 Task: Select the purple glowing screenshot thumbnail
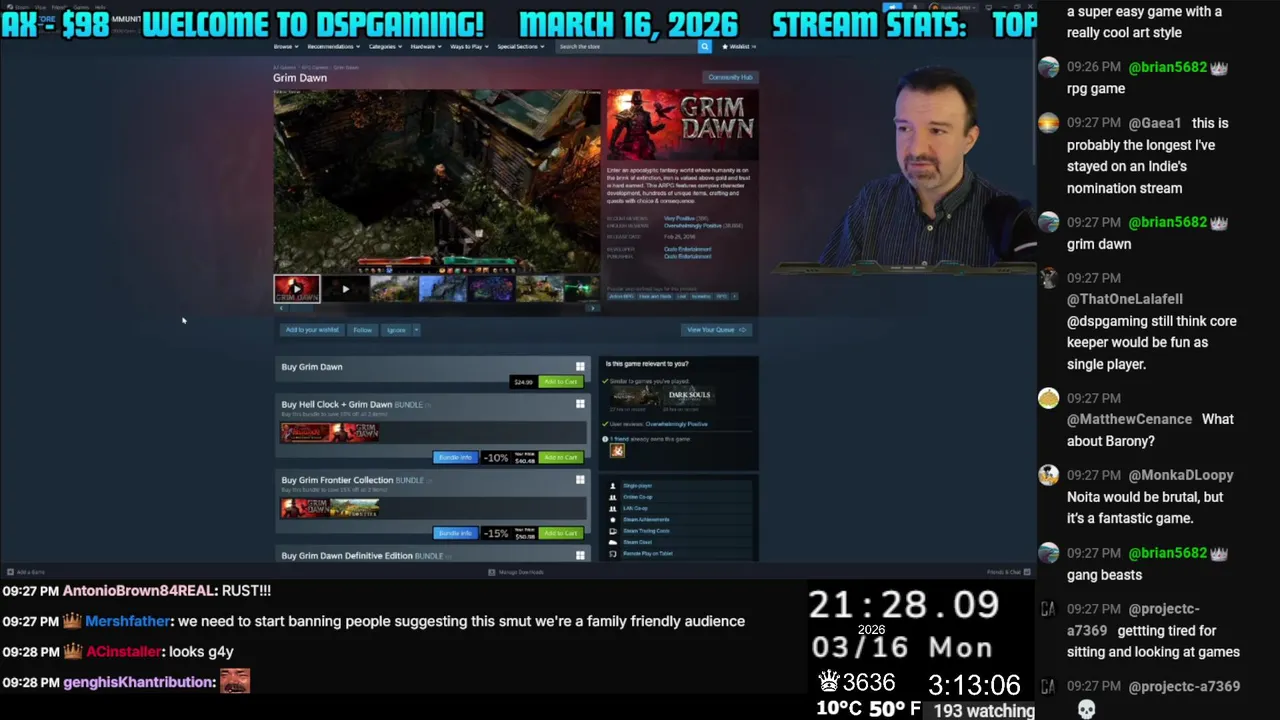(491, 289)
